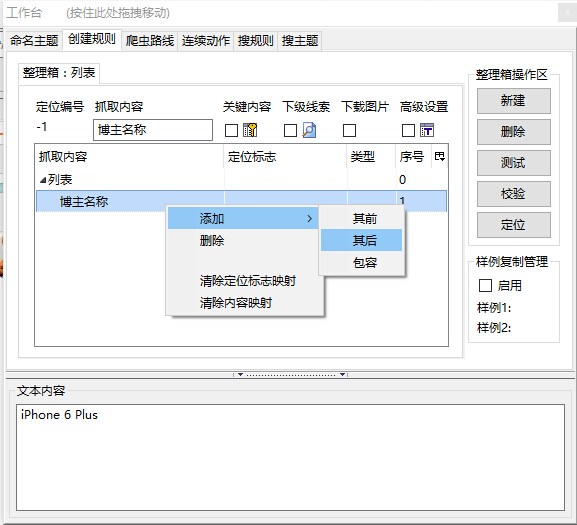This screenshot has width=577, height=525.
Task: Open the key content settings icon
Action: tap(250, 130)
